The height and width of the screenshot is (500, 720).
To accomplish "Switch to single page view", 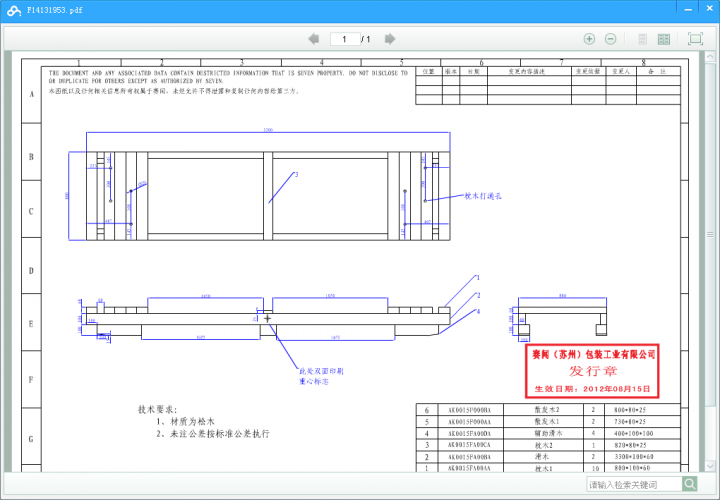I will pos(643,39).
